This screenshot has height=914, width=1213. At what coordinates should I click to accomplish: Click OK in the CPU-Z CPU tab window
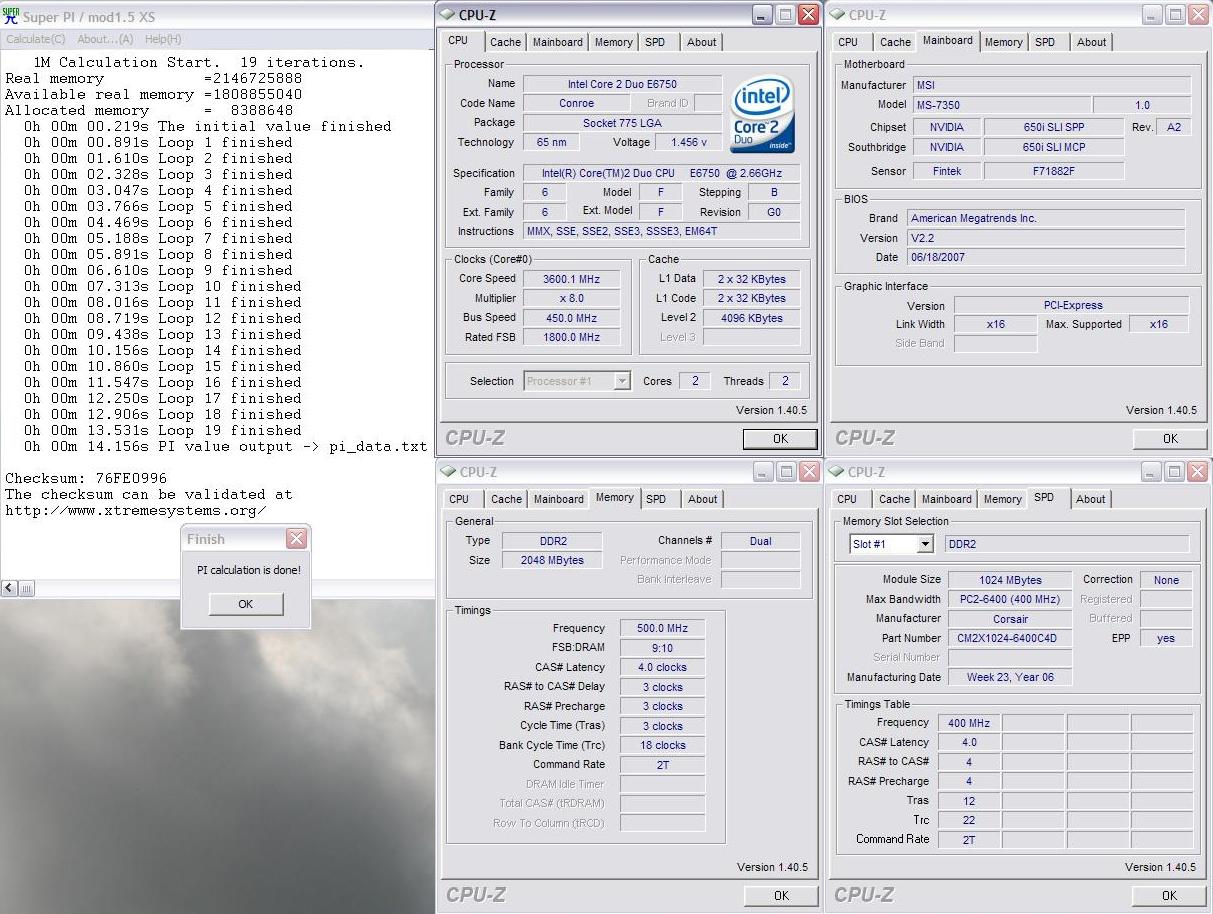pos(780,438)
